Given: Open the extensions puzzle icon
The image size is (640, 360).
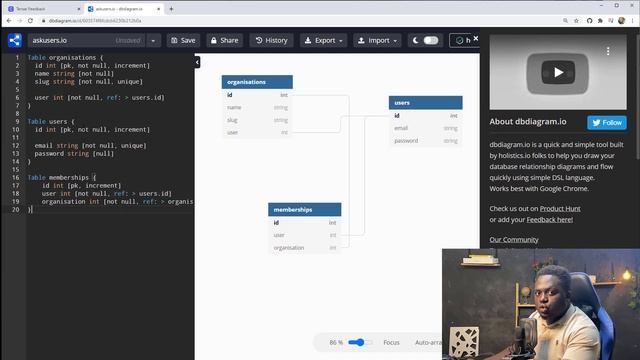Looking at the screenshot, I should [600, 20].
